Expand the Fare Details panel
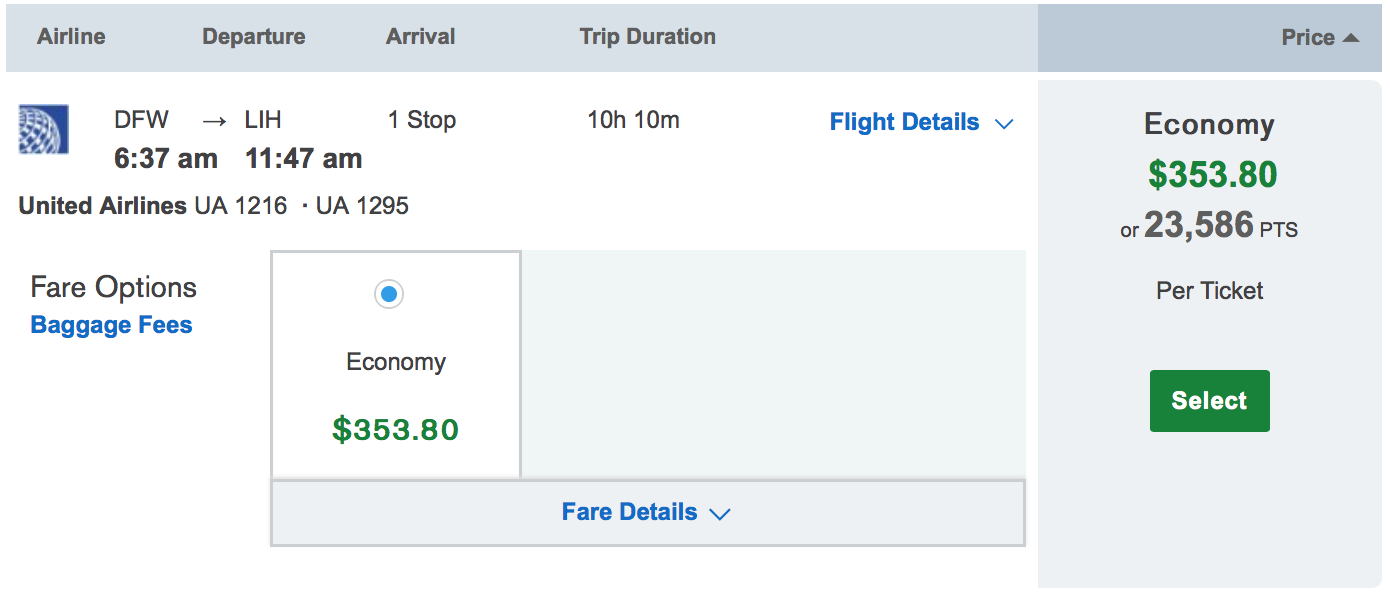The height and width of the screenshot is (596, 1390). click(646, 513)
